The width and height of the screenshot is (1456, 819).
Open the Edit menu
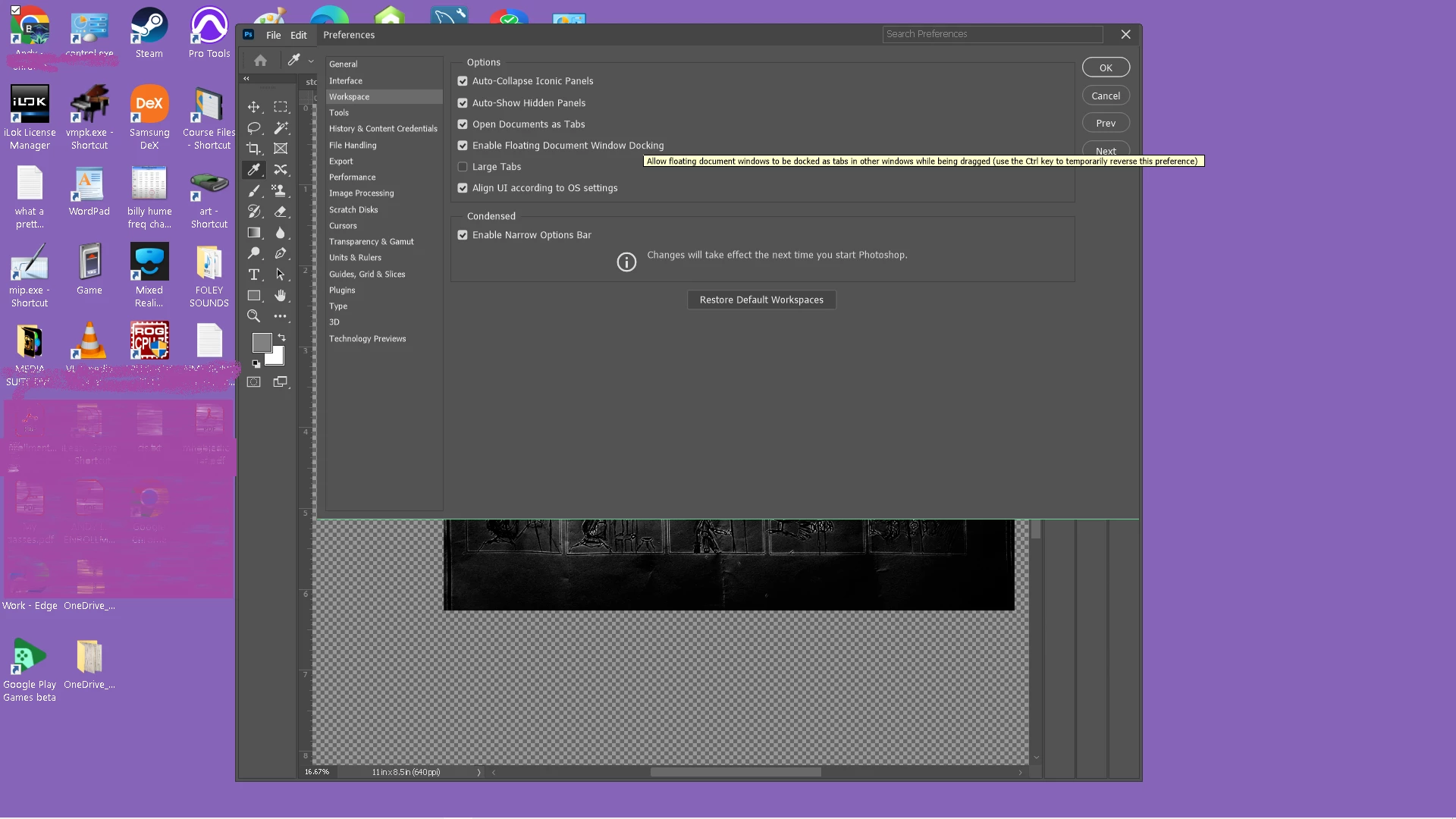coord(299,35)
